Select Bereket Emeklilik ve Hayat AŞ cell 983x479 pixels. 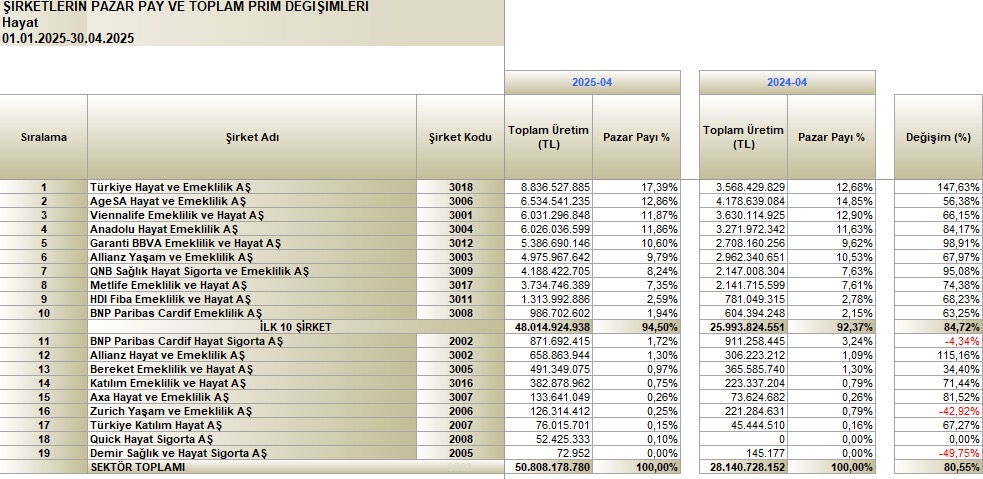[x=252, y=369]
